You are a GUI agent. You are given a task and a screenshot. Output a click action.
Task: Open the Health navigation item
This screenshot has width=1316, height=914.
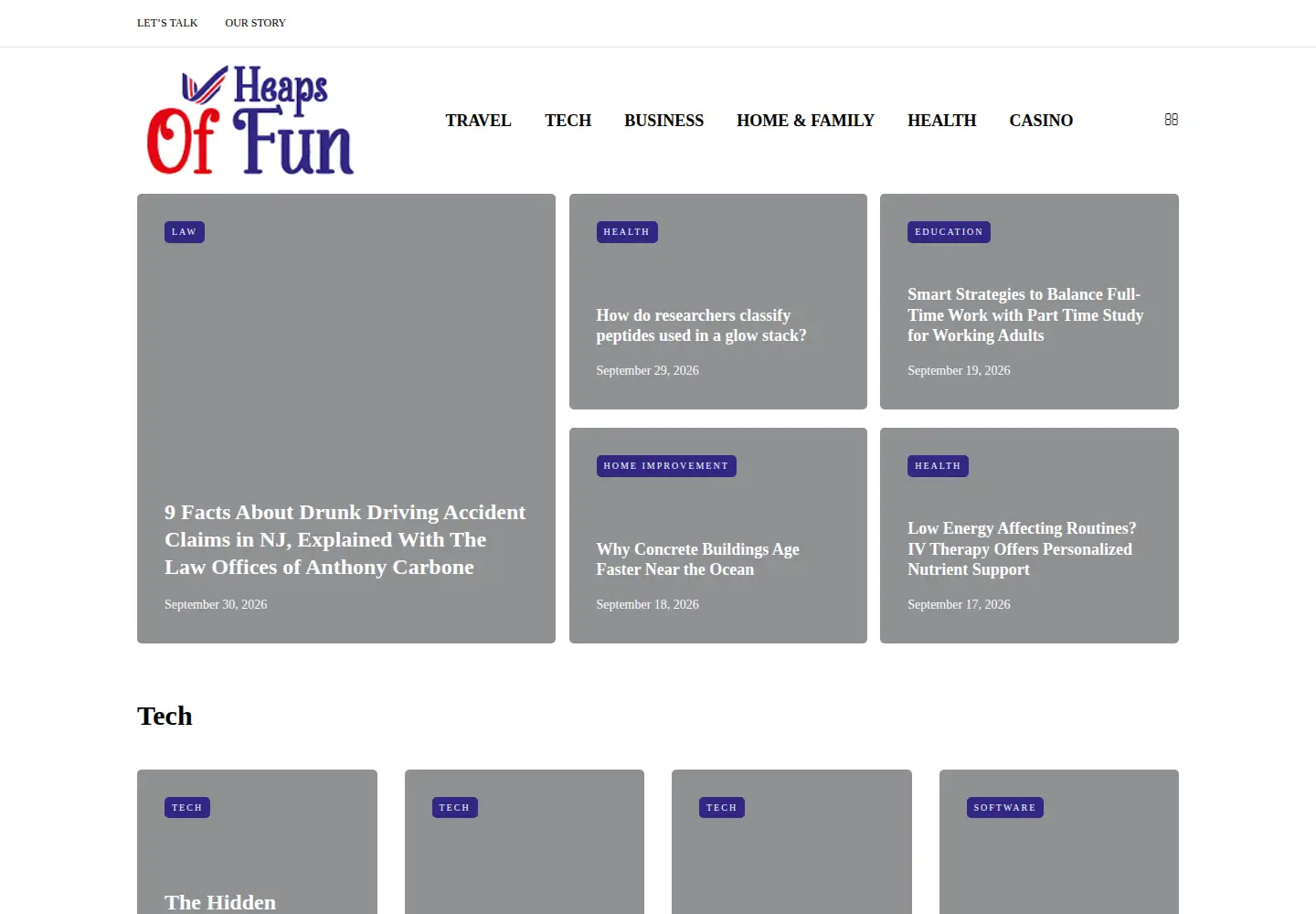pyautogui.click(x=941, y=121)
